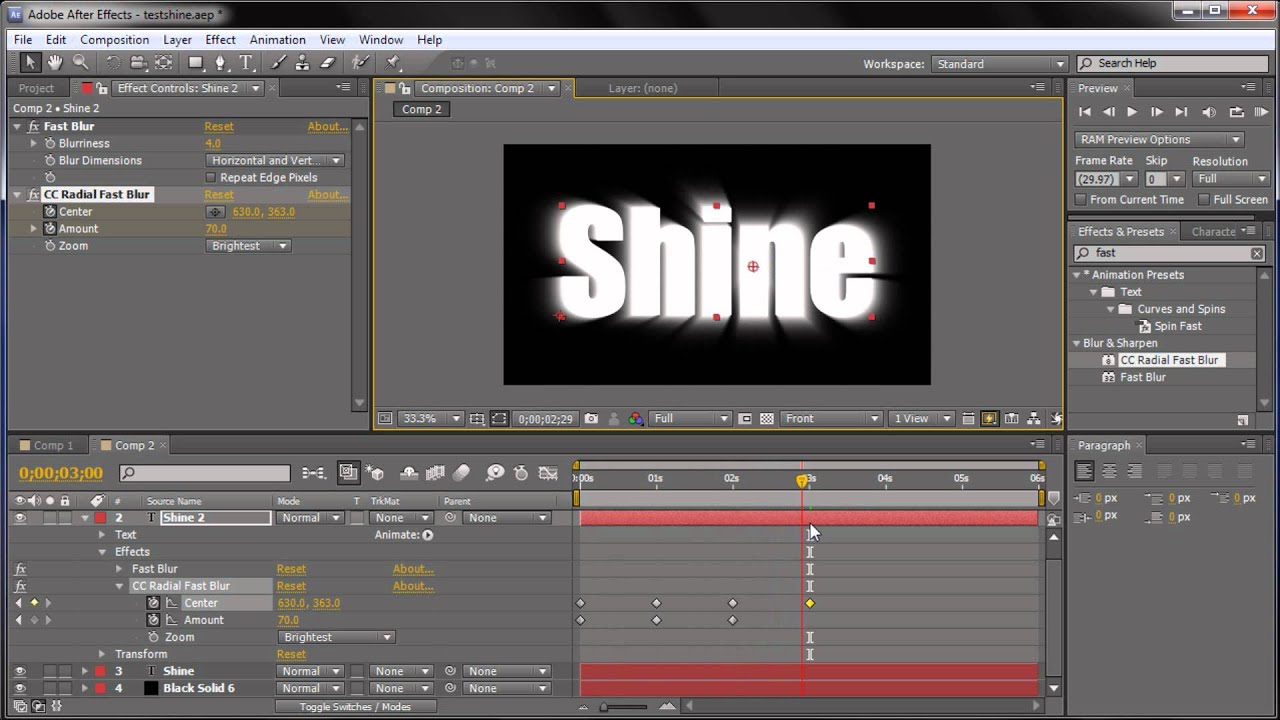Select the Clone Stamp tool

(x=303, y=62)
